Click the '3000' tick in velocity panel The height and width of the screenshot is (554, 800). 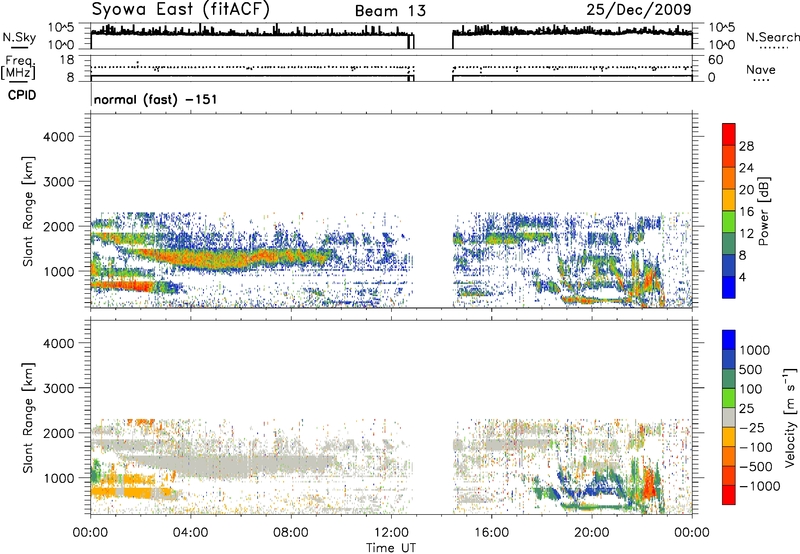click(x=59, y=388)
